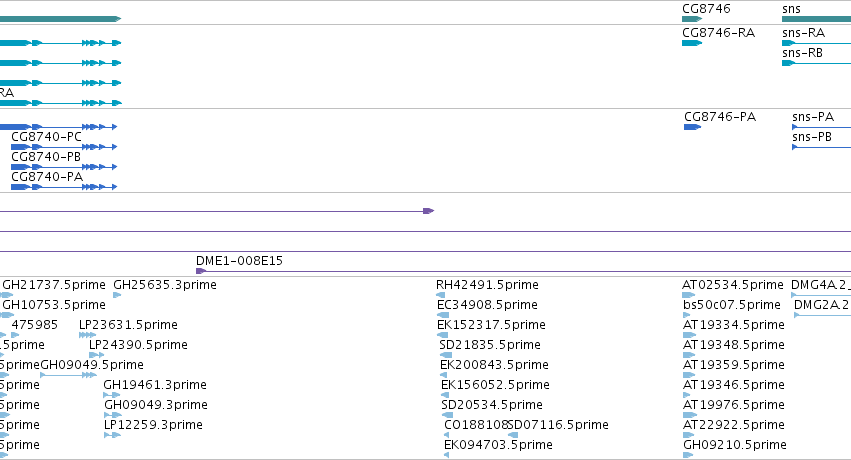Viewport: 851px width, 460px height.
Task: Click the LP24390.5prime EST label
Action: click(138, 345)
